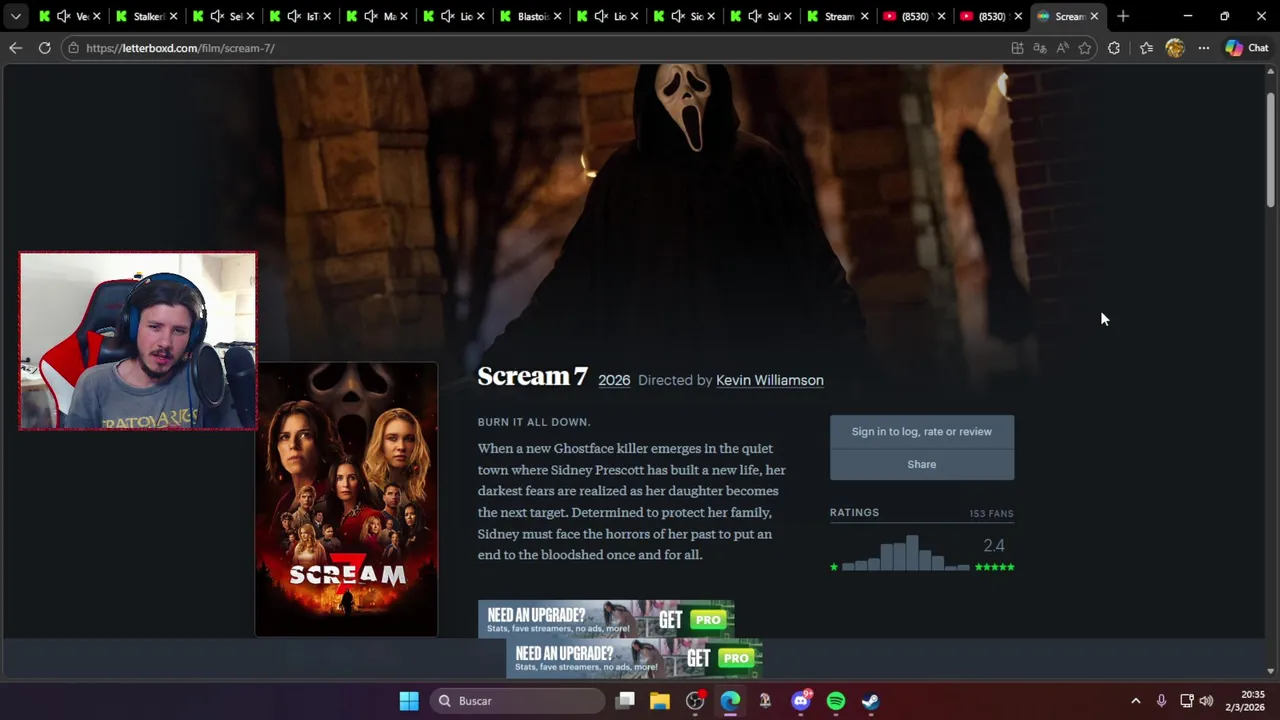The image size is (1280, 720).
Task: Open the Windows Start menu
Action: tap(409, 701)
